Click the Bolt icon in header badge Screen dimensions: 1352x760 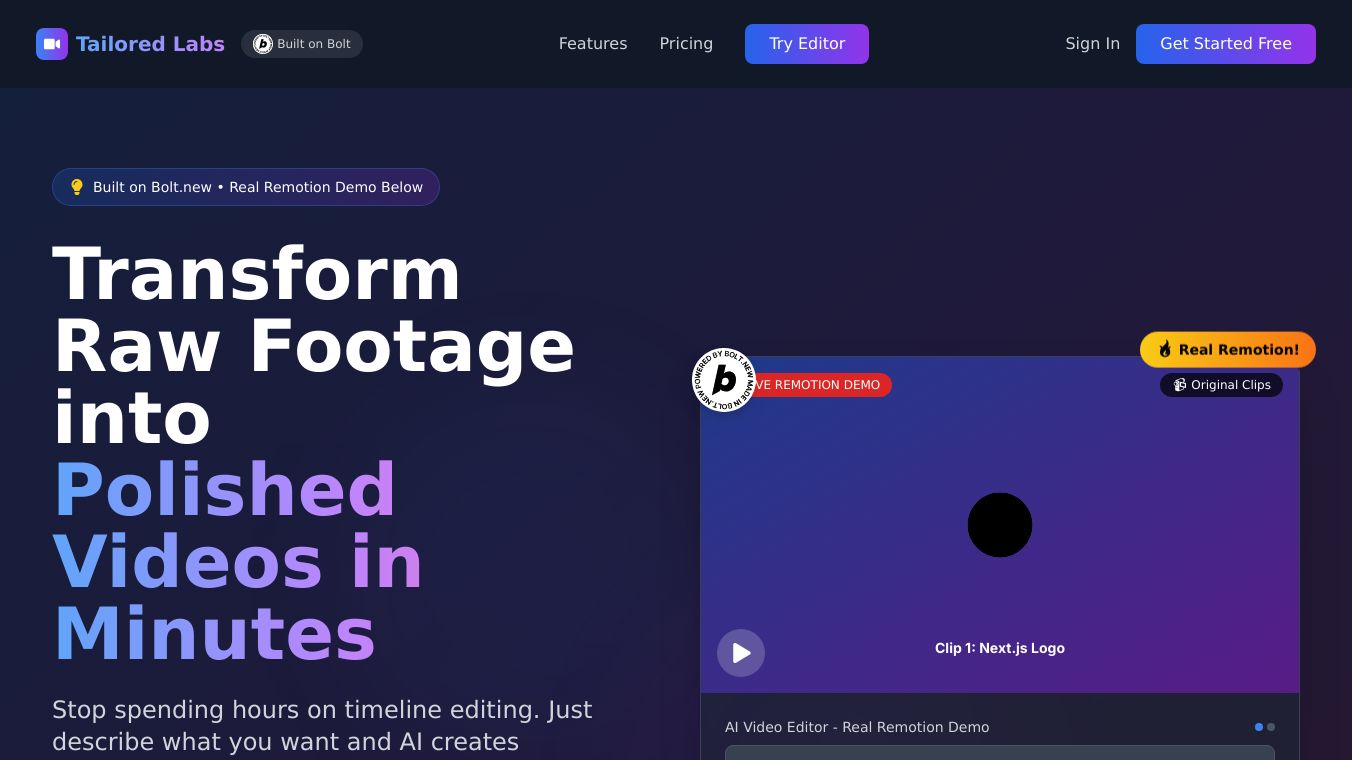tap(263, 44)
